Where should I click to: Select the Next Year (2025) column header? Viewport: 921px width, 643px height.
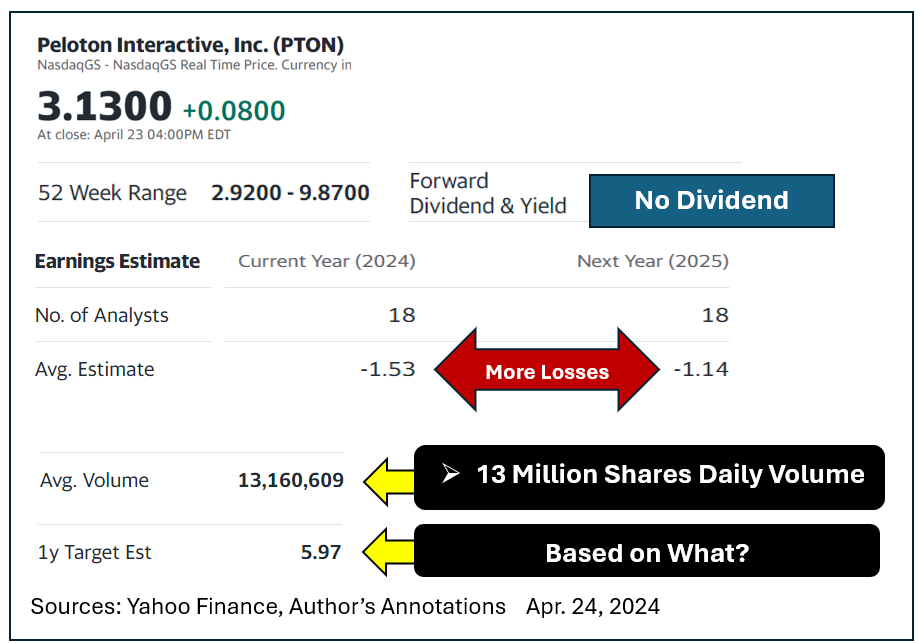tap(653, 261)
